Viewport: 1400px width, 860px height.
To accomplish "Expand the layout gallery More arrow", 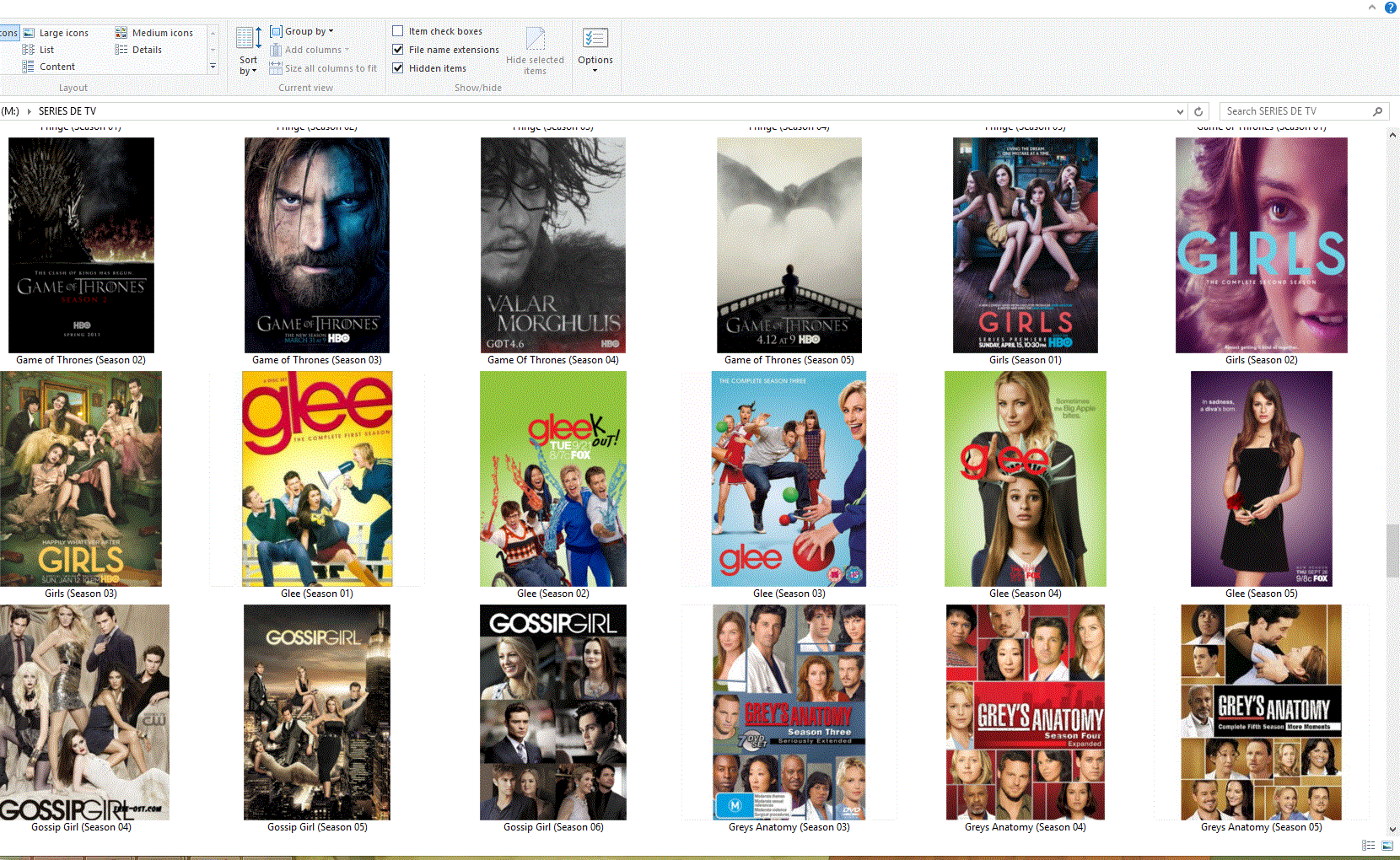I will coord(213,67).
